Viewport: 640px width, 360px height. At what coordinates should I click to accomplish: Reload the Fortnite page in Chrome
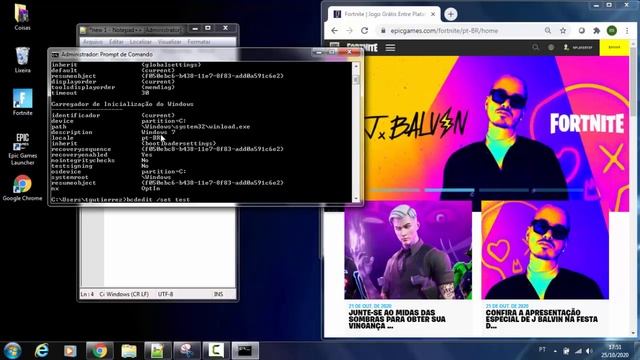[x=364, y=31]
